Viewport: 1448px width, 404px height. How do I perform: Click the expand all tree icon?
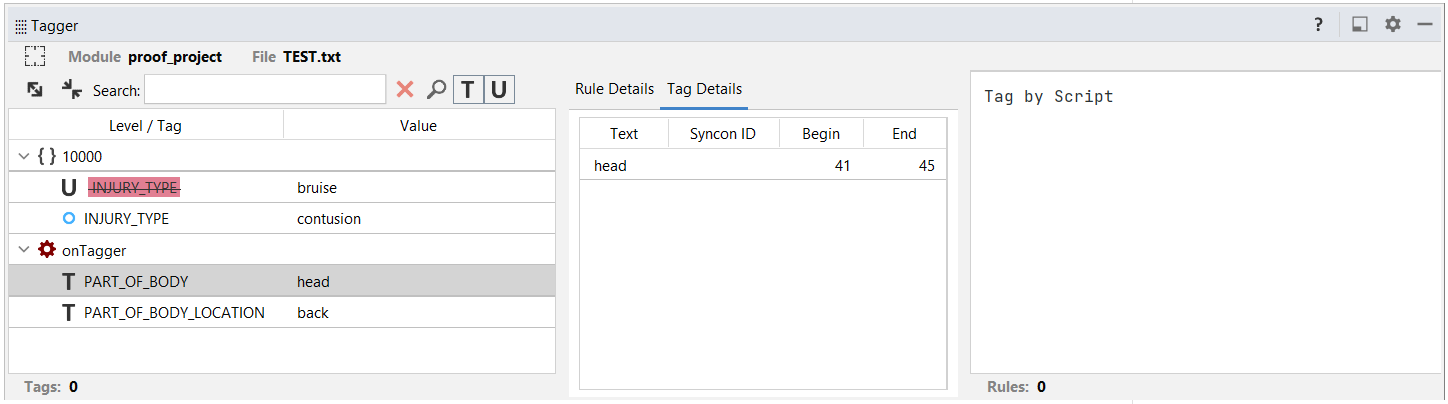point(35,90)
